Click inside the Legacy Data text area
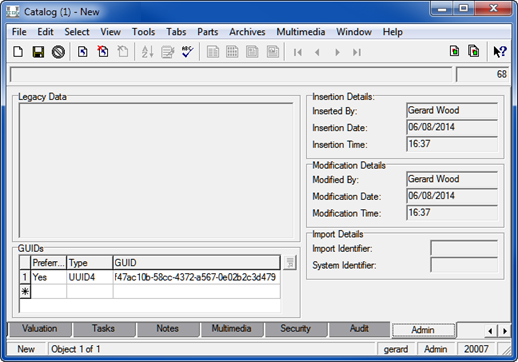 tap(156, 170)
